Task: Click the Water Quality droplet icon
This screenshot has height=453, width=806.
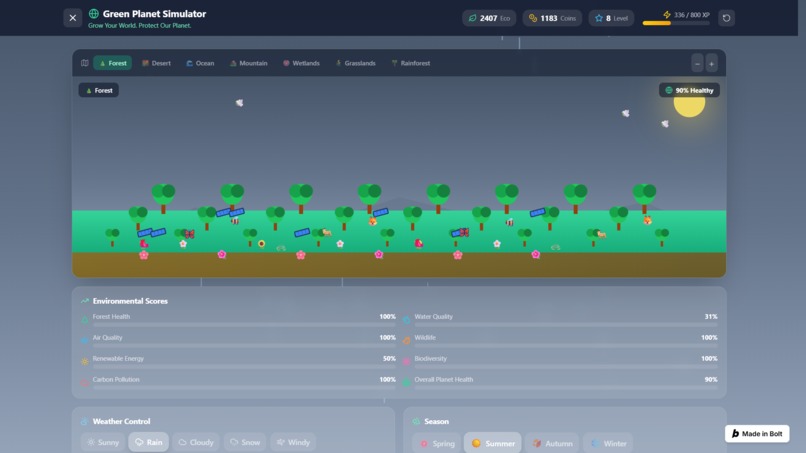Action: (x=407, y=320)
